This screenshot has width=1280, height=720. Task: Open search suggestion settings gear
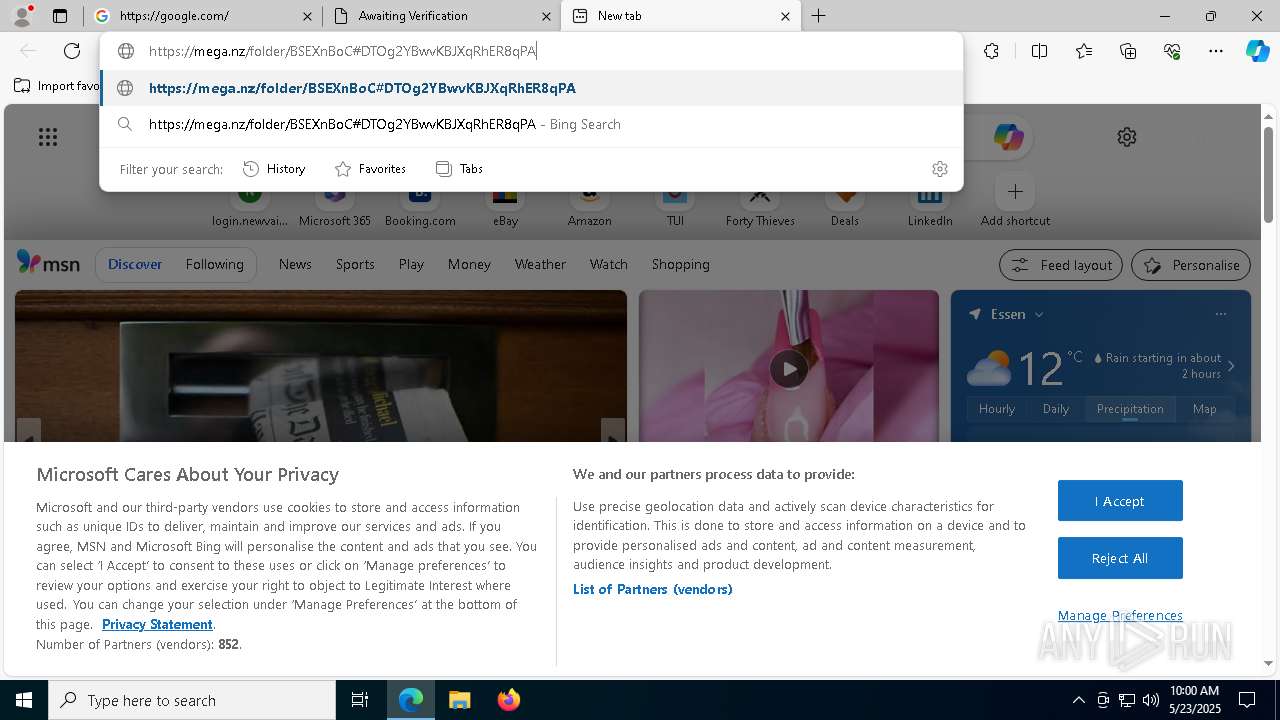click(939, 169)
